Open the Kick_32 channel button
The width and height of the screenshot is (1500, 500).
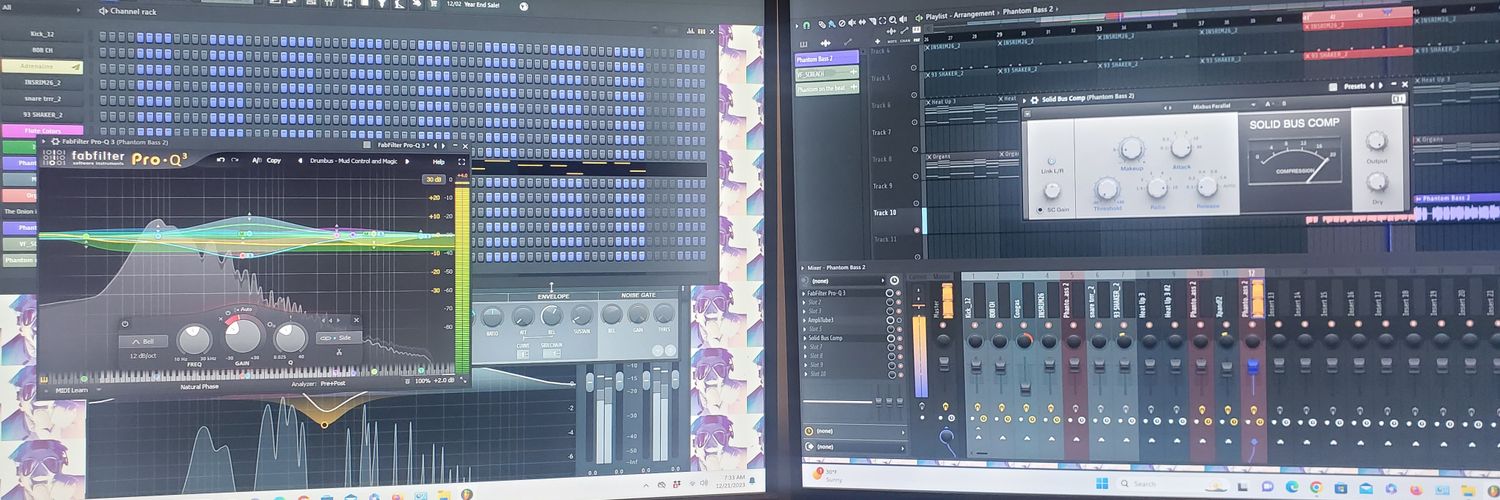[x=42, y=34]
